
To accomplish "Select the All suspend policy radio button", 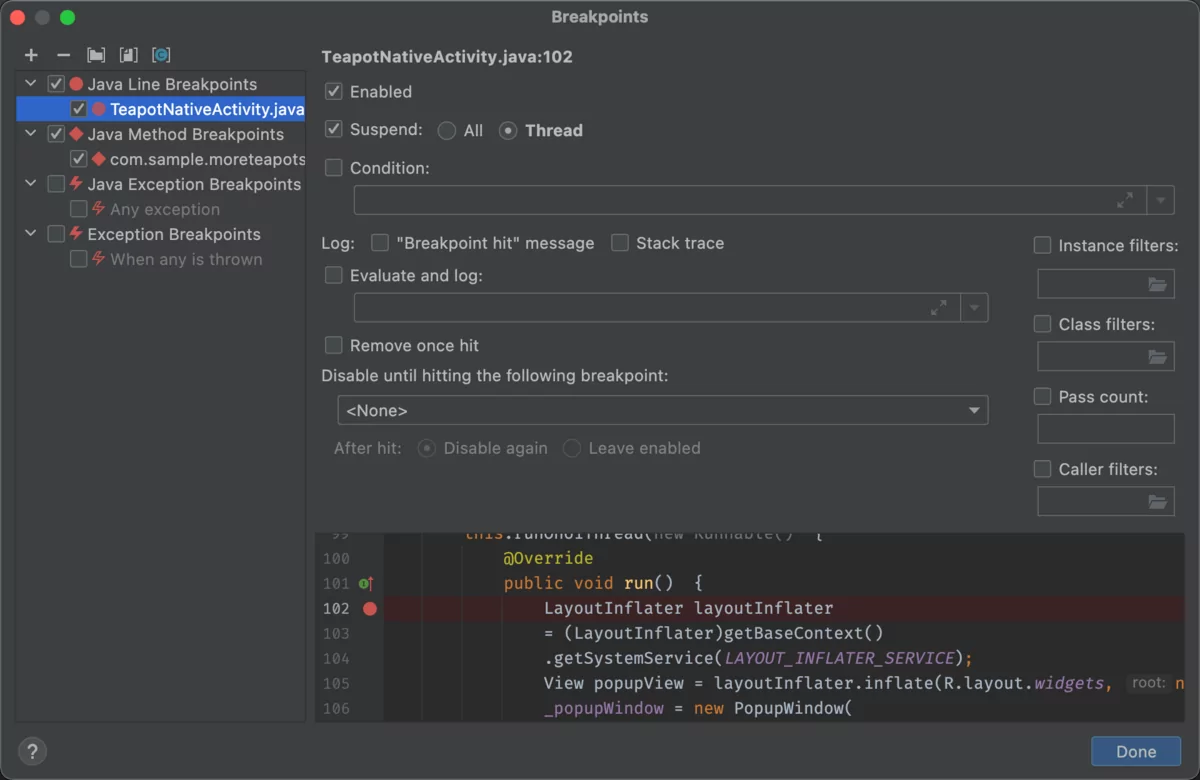I will [447, 130].
